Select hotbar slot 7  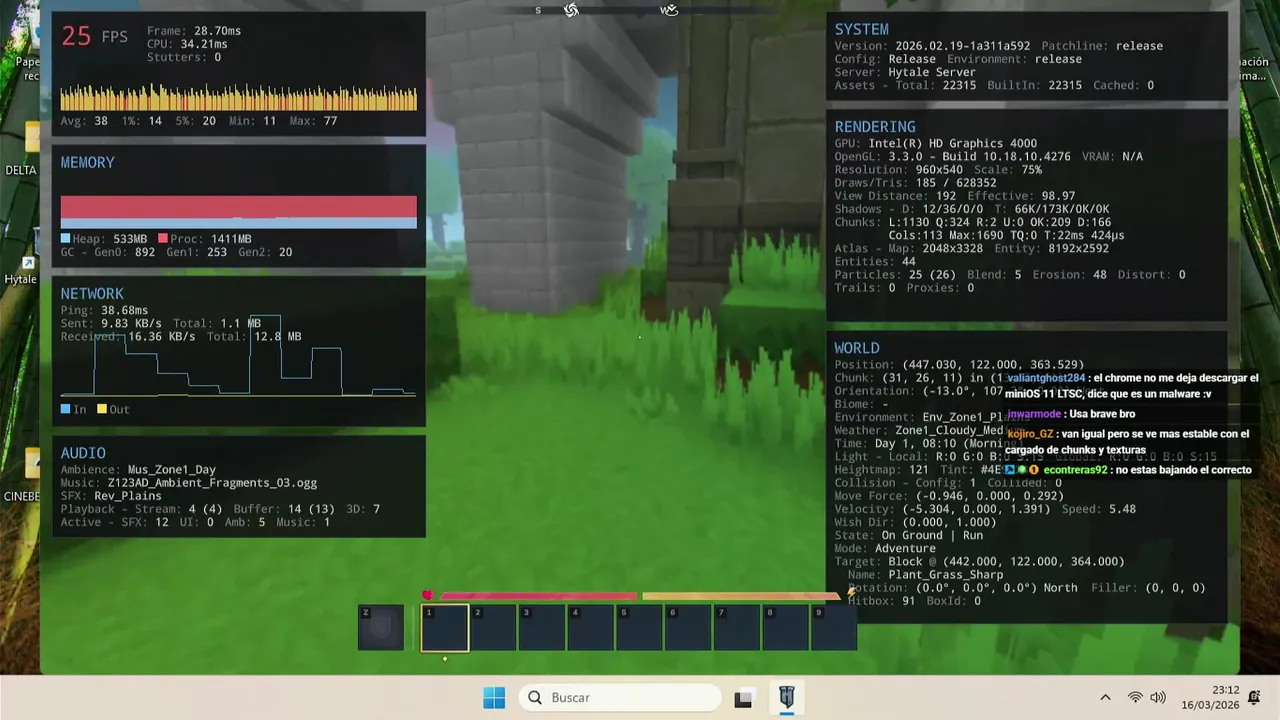pyautogui.click(x=736, y=628)
